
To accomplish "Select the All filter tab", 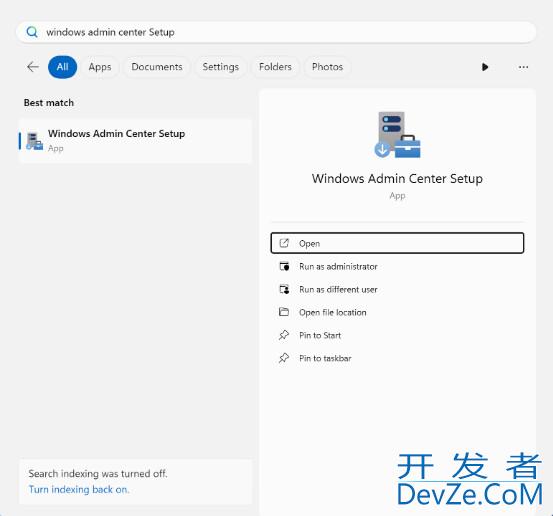I will coord(62,67).
